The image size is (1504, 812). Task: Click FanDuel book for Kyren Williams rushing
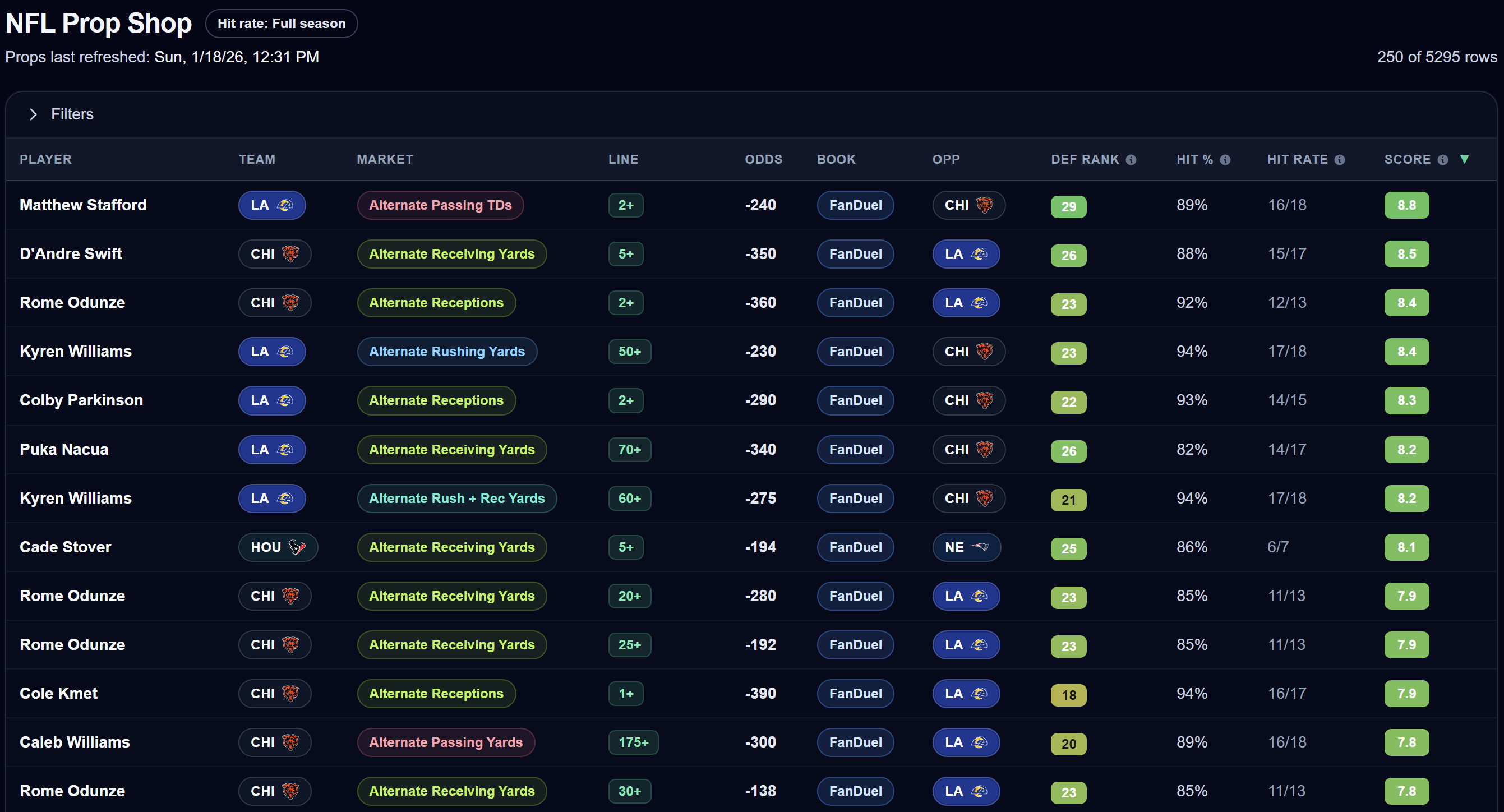[x=855, y=352]
